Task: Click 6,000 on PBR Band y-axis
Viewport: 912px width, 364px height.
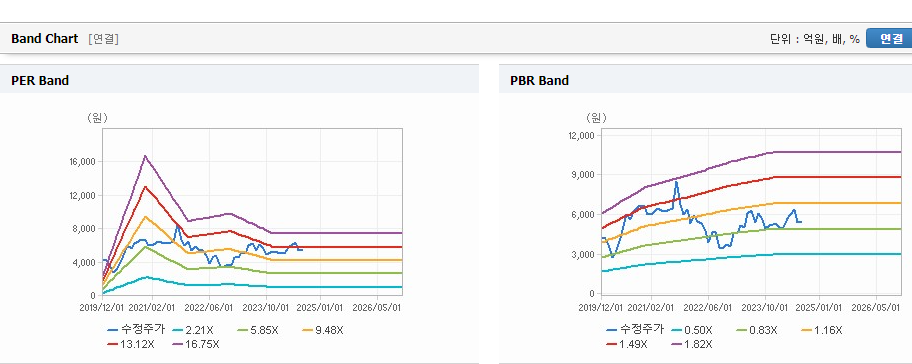Action: [x=584, y=215]
